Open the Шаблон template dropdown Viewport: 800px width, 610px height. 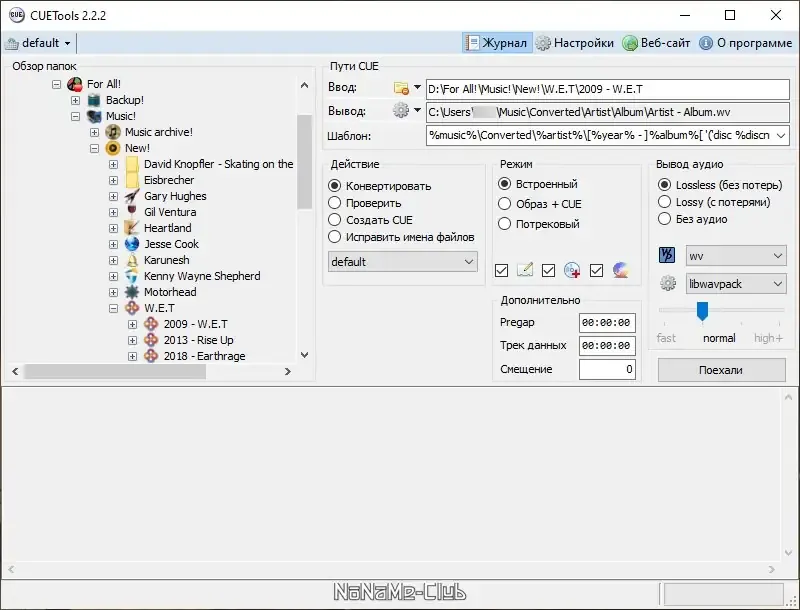click(x=781, y=136)
